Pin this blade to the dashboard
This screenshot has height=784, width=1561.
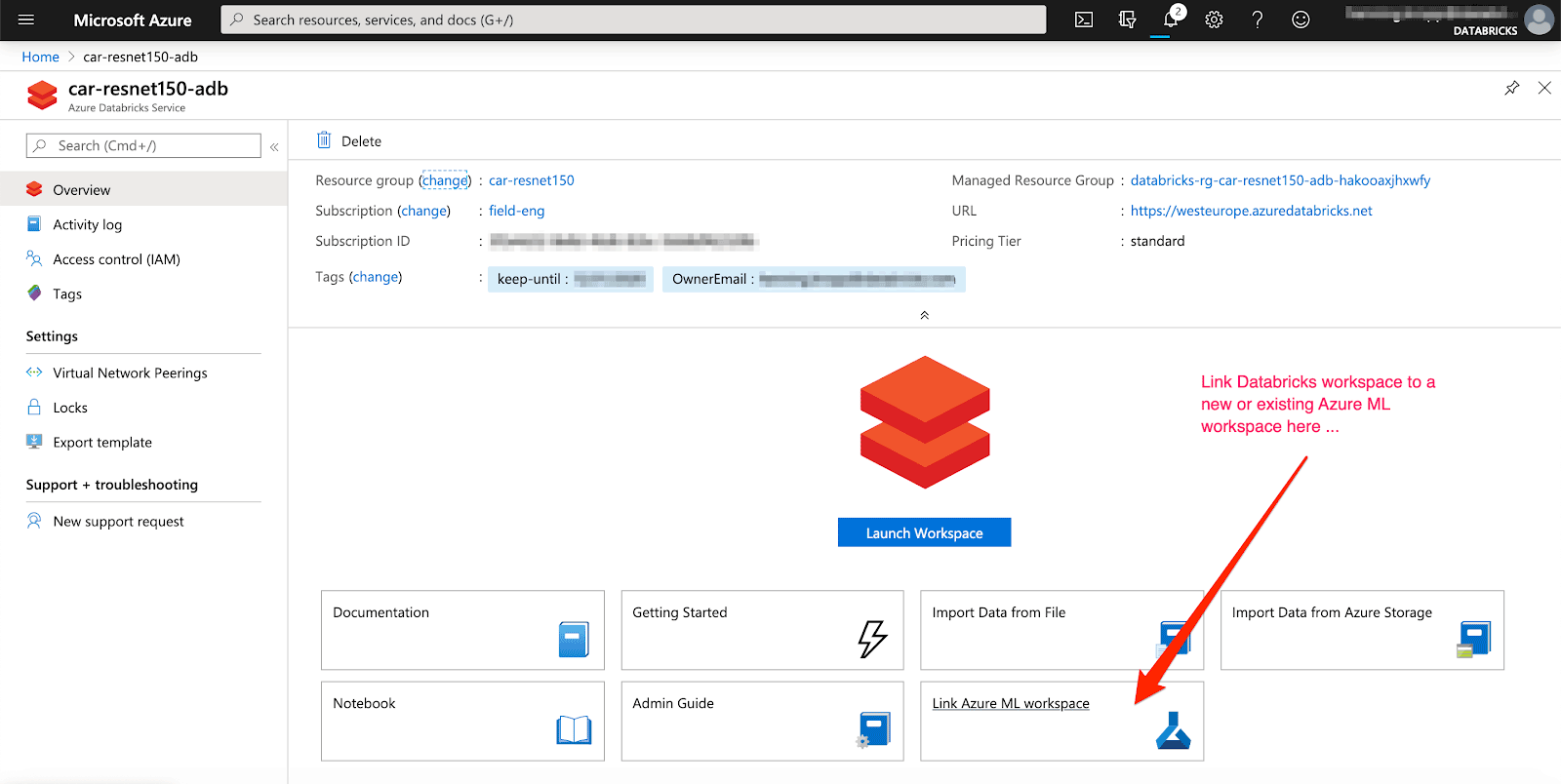[x=1511, y=88]
